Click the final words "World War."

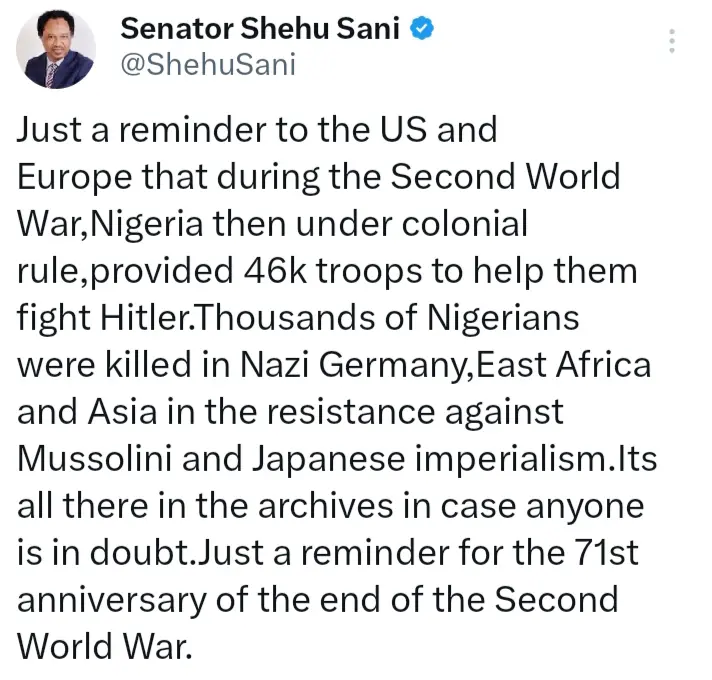point(103,647)
